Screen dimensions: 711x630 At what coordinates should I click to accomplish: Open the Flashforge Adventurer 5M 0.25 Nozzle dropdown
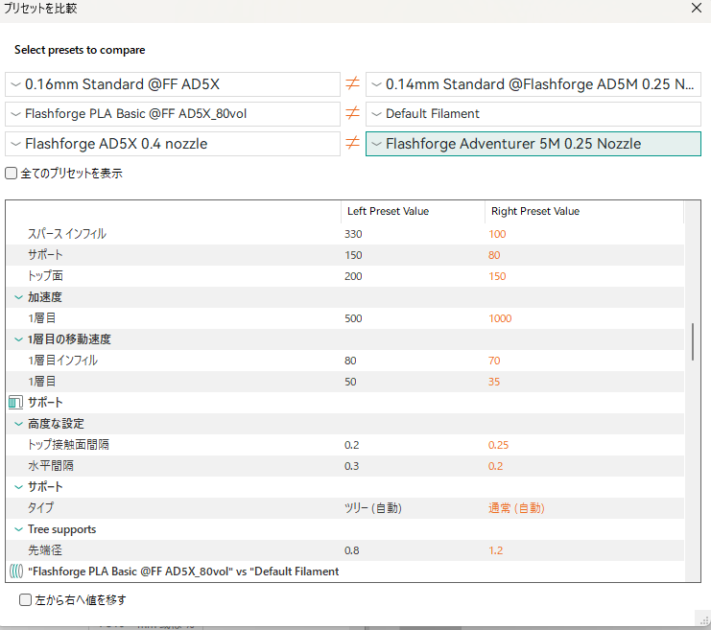pos(533,144)
